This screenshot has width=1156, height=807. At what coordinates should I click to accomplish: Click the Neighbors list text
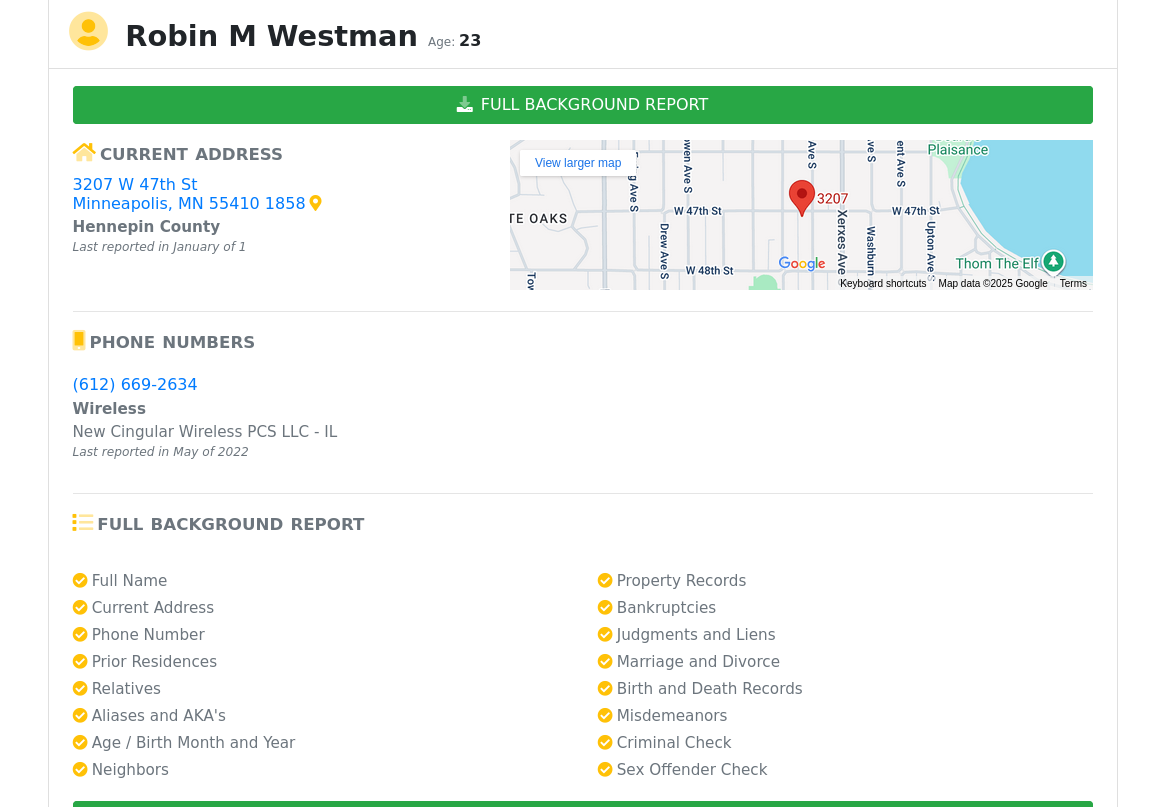(x=130, y=769)
